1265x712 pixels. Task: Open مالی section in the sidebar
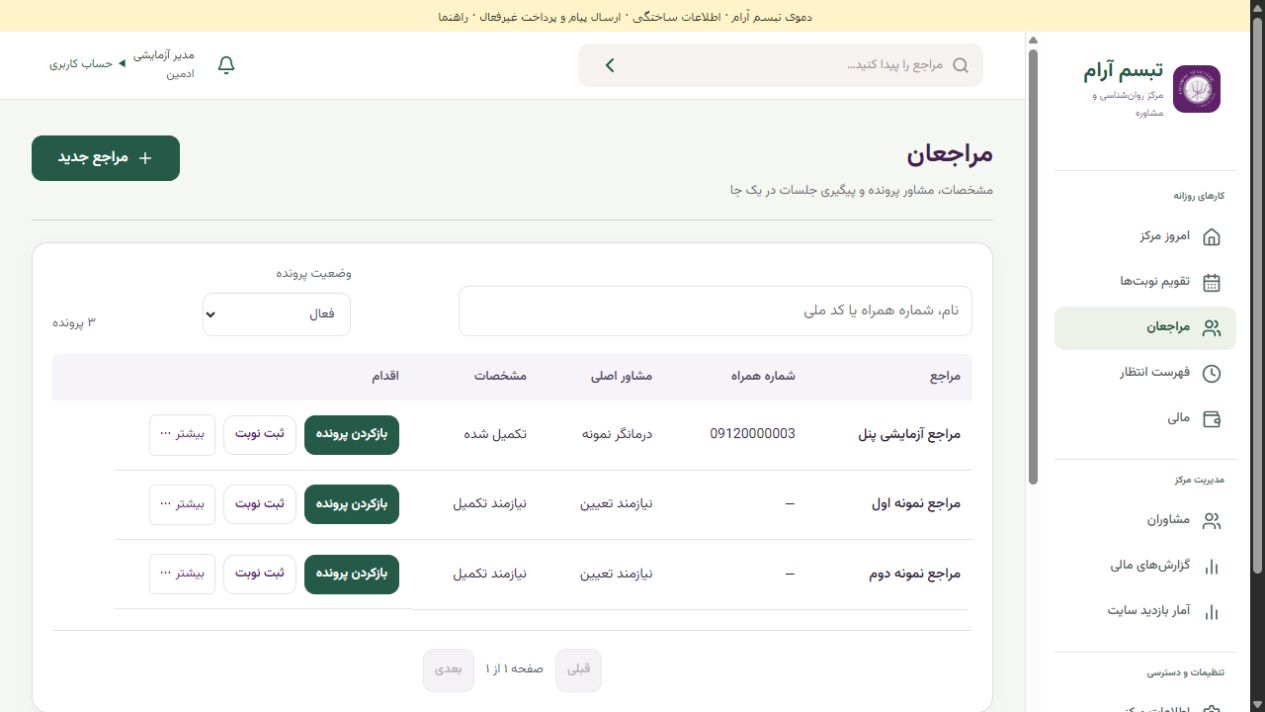(x=1145, y=419)
